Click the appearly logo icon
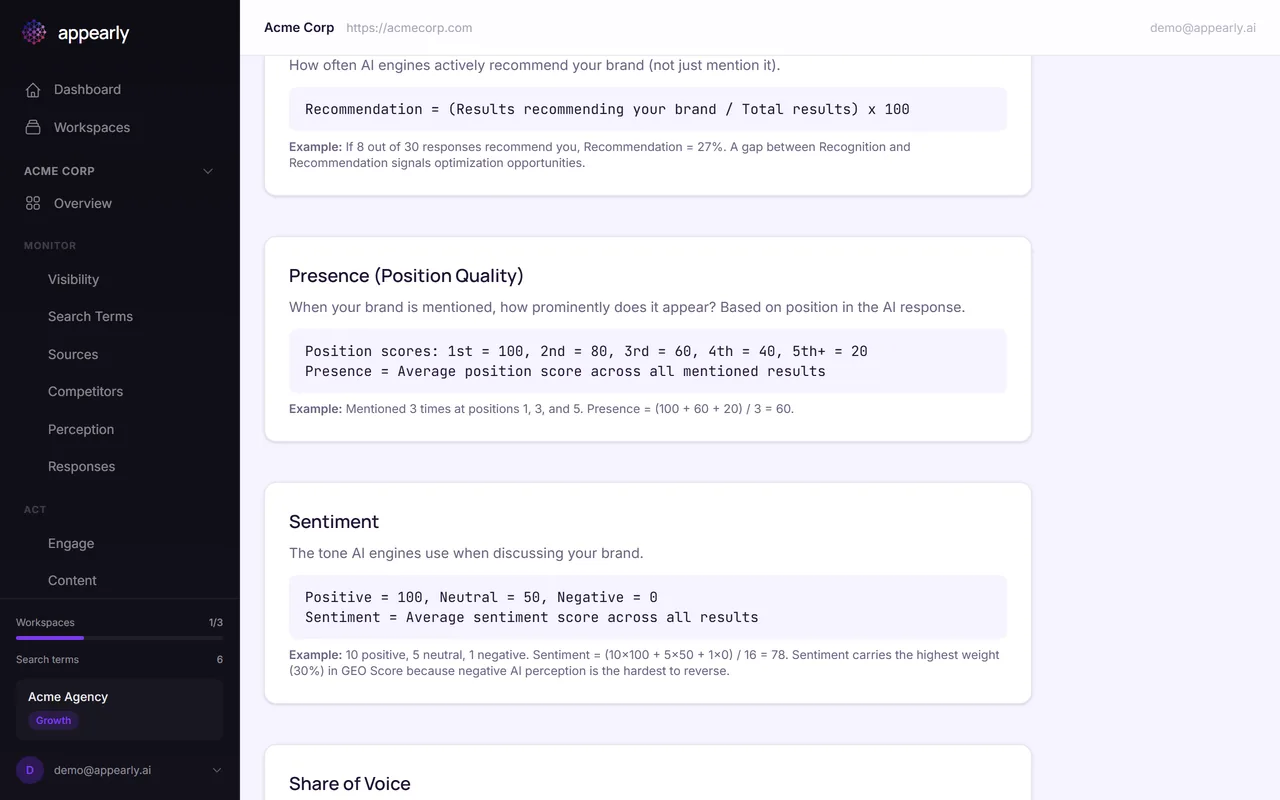1280x800 pixels. click(34, 33)
